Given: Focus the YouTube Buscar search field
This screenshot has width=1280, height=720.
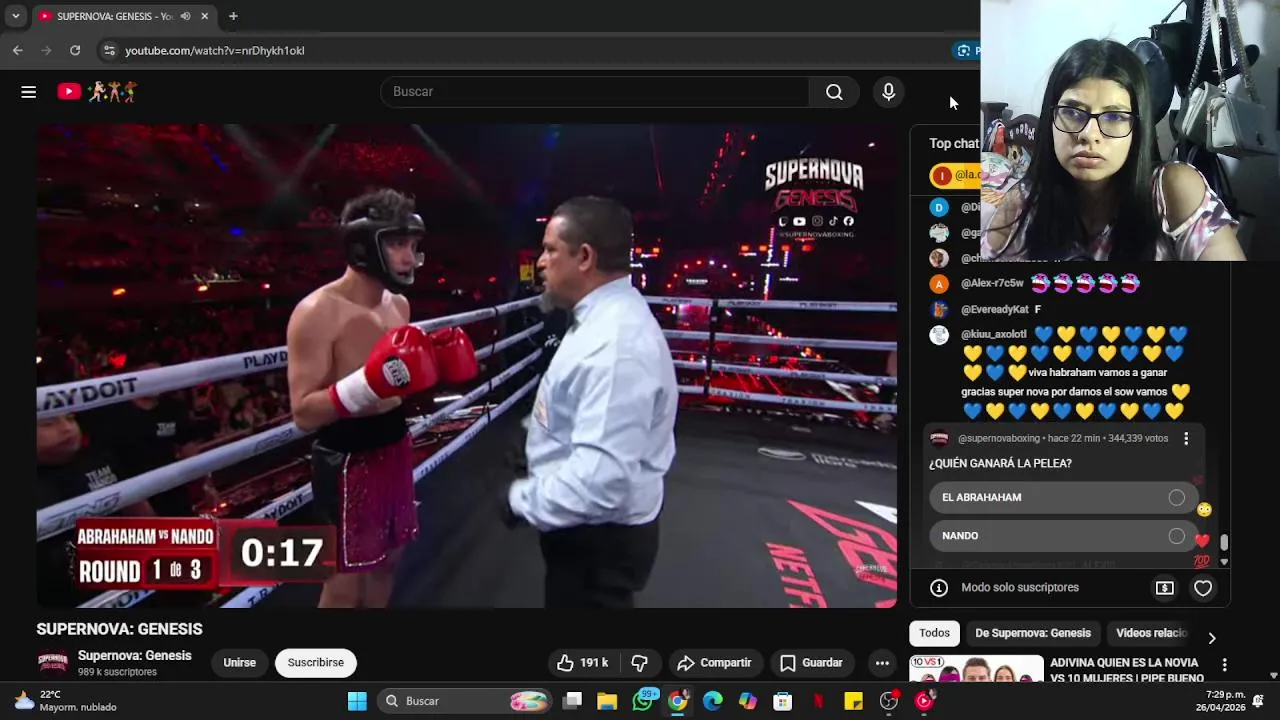Looking at the screenshot, I should [x=594, y=92].
